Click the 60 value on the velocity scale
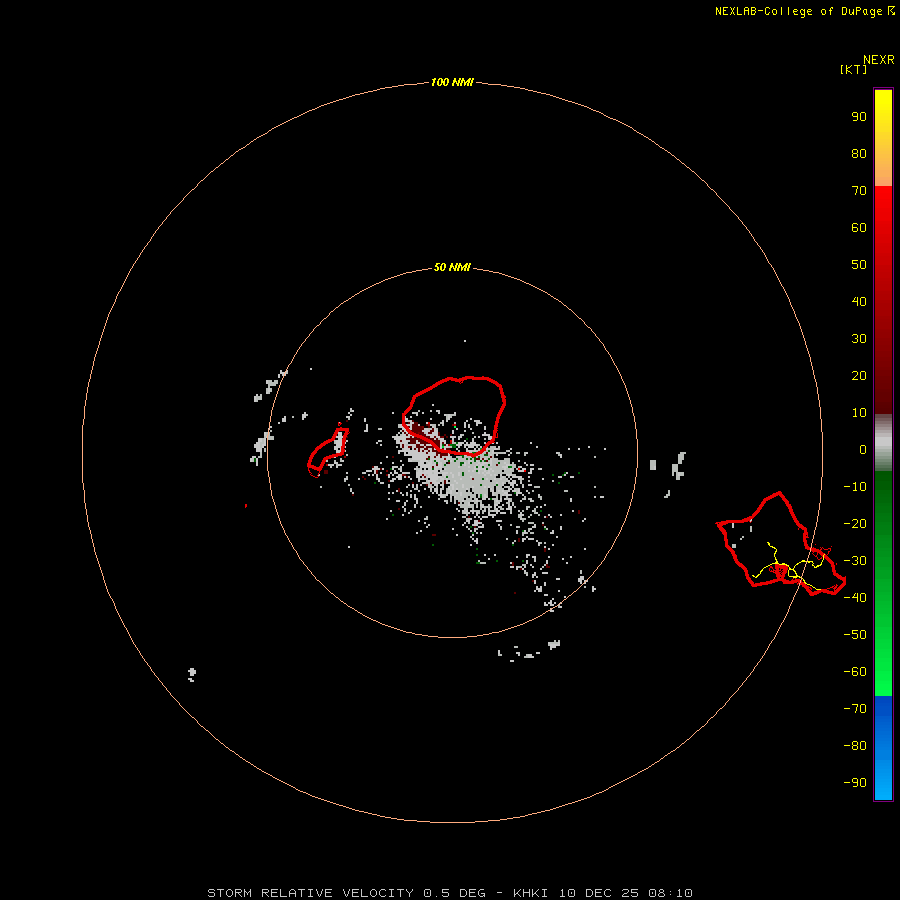 [x=859, y=228]
